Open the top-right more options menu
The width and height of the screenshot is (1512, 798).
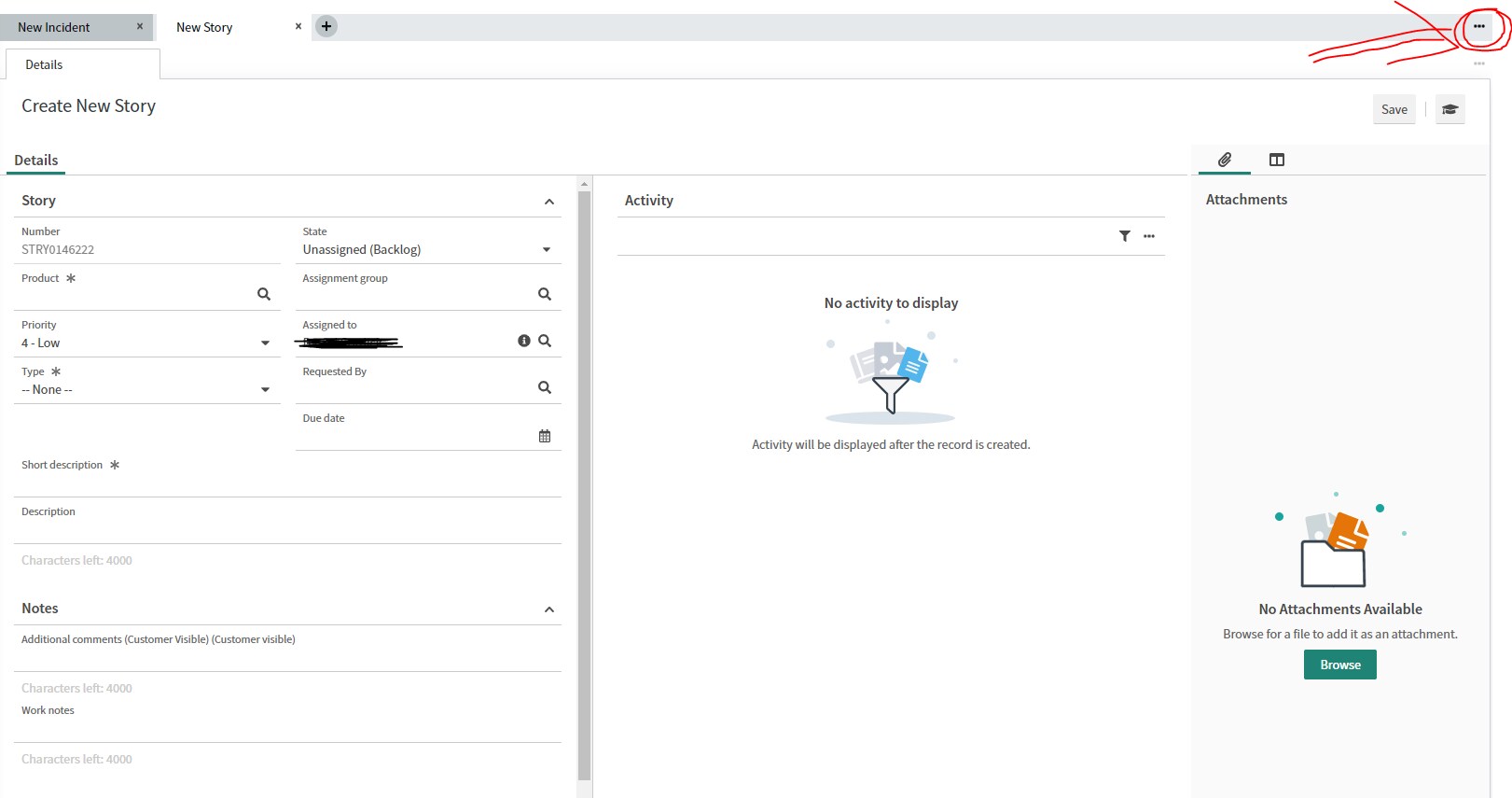point(1479,26)
